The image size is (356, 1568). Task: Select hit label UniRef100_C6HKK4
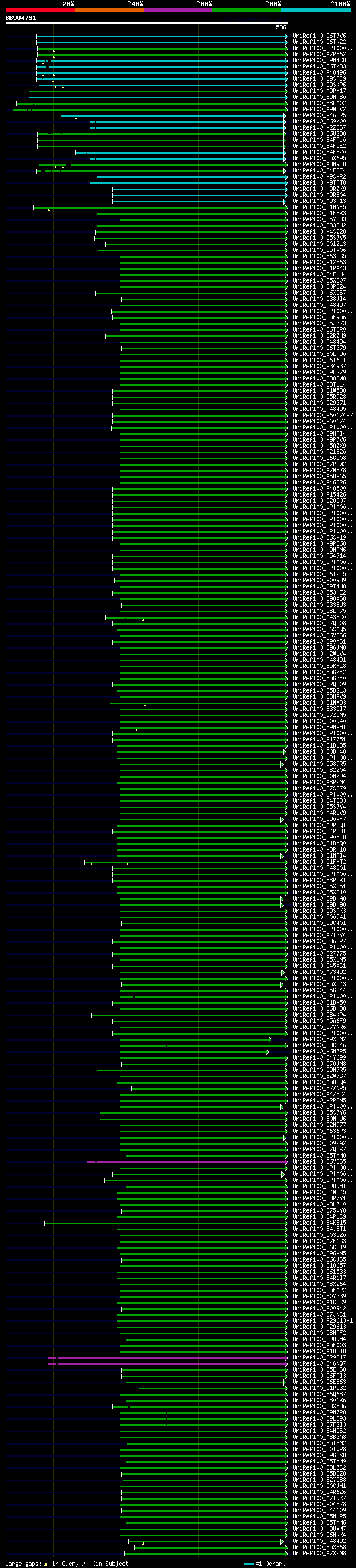(x=319, y=1535)
